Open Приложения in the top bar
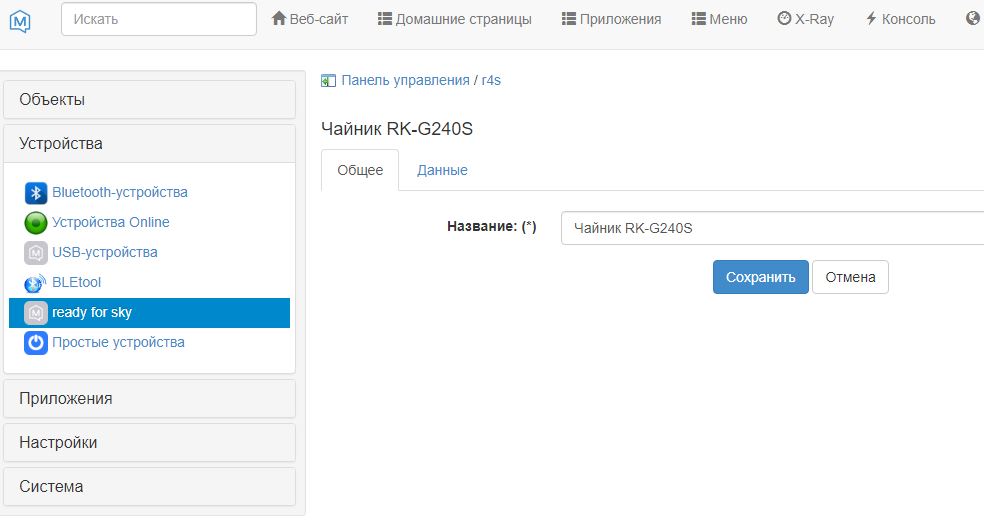The height and width of the screenshot is (523, 984). [x=611, y=19]
